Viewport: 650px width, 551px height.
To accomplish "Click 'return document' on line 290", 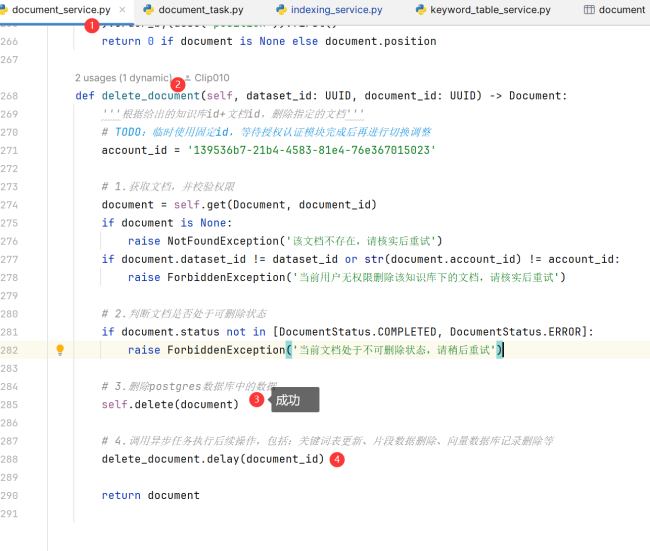I will (x=151, y=495).
